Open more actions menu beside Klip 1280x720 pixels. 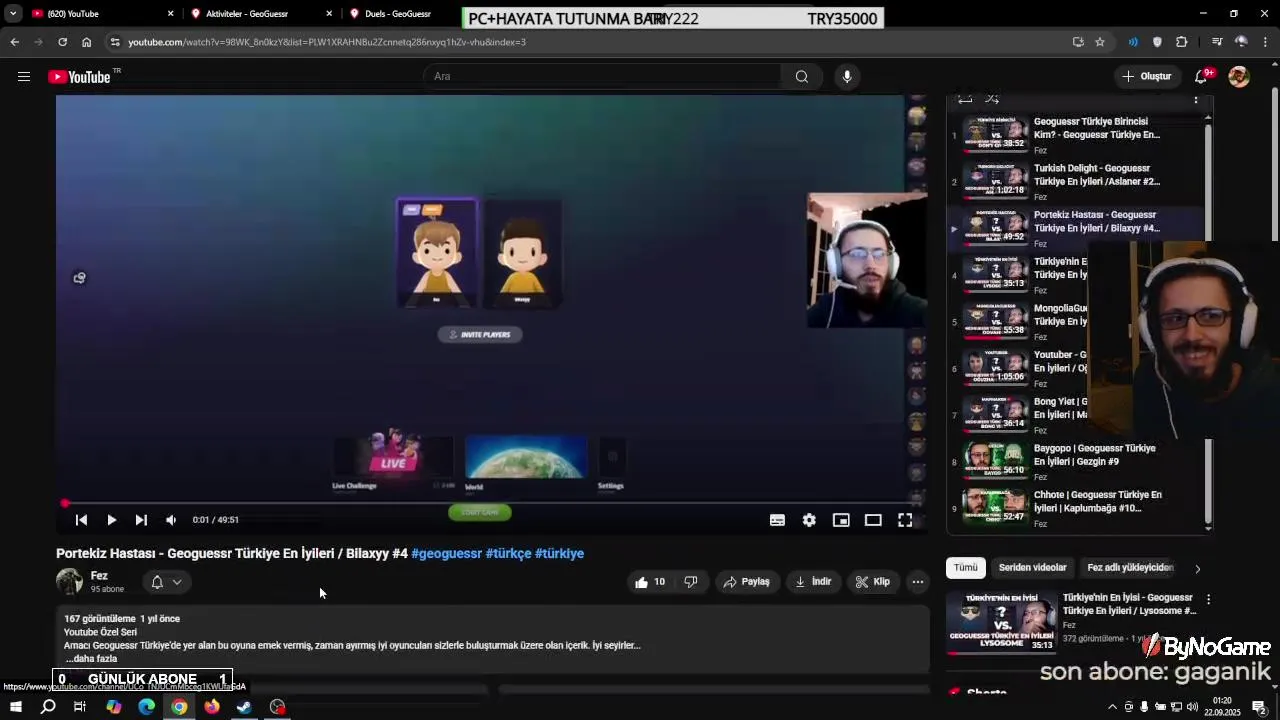(x=917, y=582)
